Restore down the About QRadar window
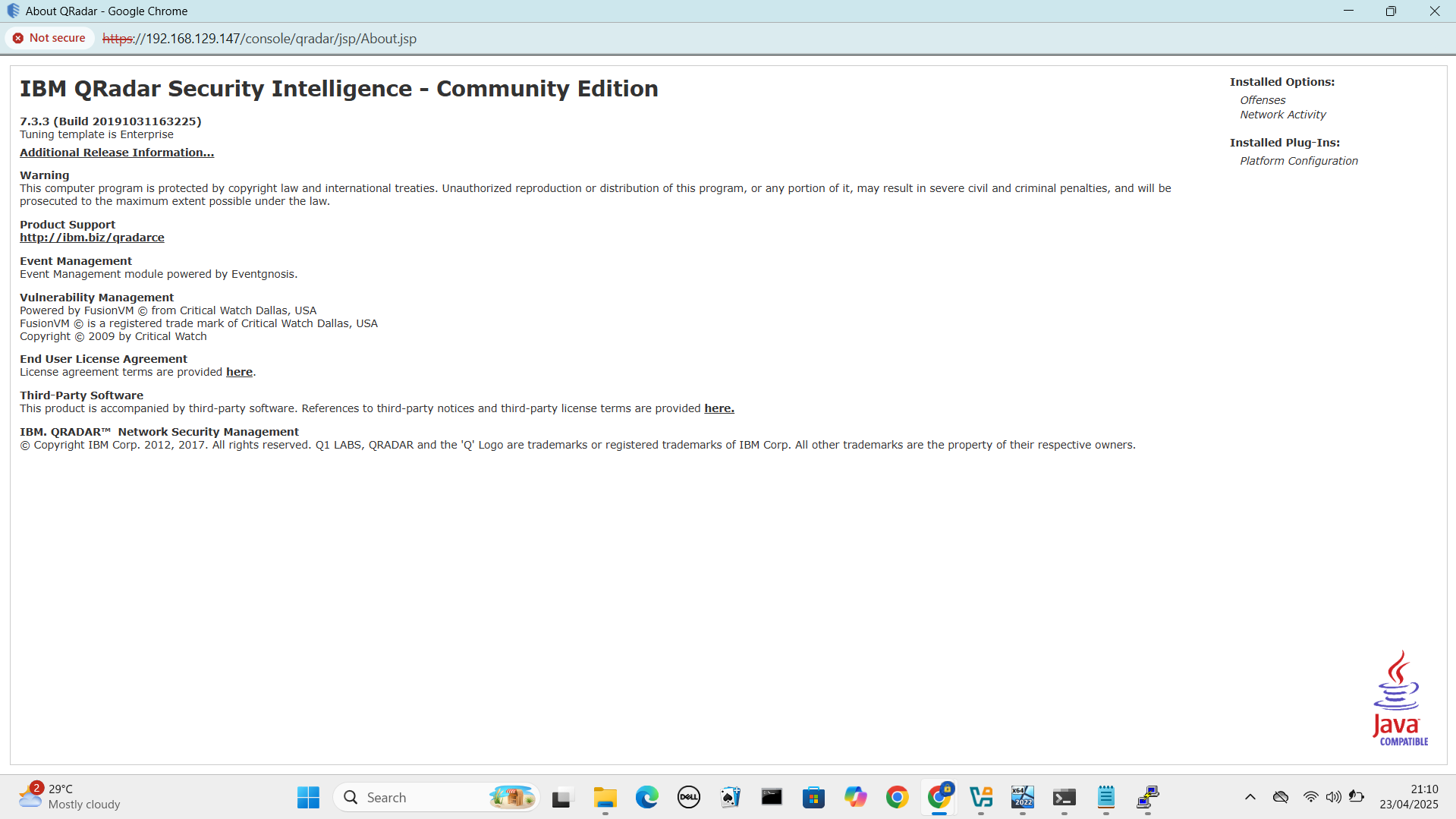Viewport: 1456px width, 819px height. click(x=1391, y=11)
